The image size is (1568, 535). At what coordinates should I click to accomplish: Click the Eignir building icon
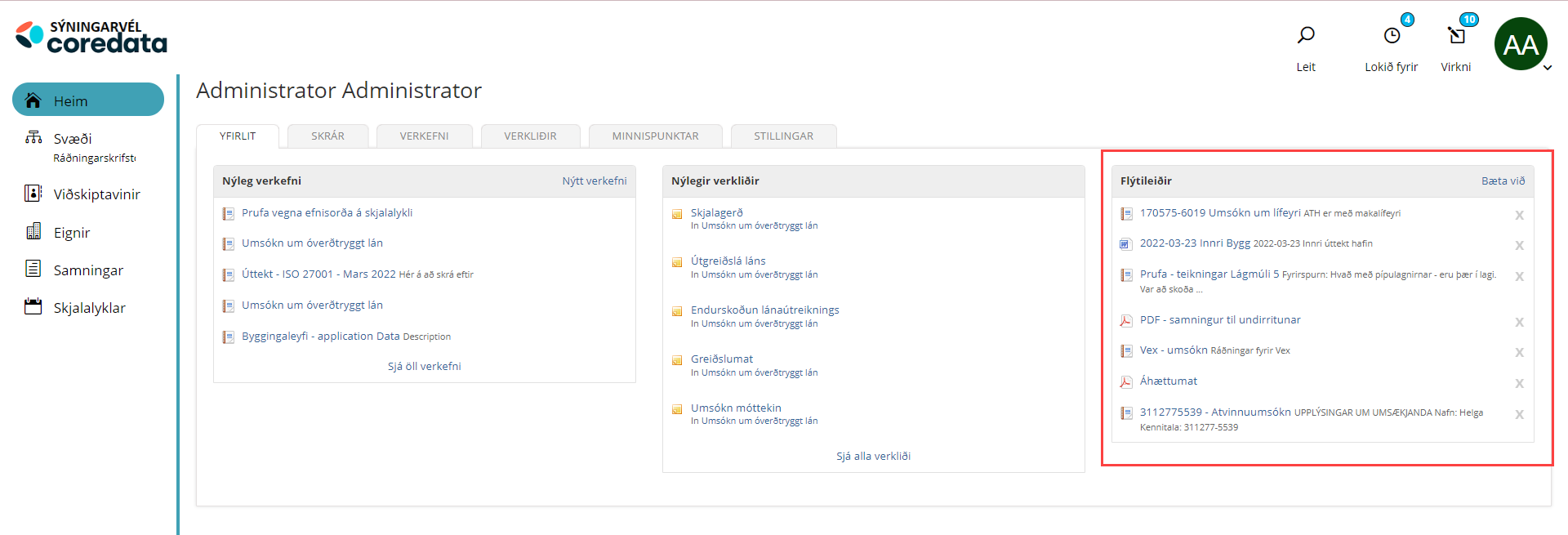(x=33, y=232)
